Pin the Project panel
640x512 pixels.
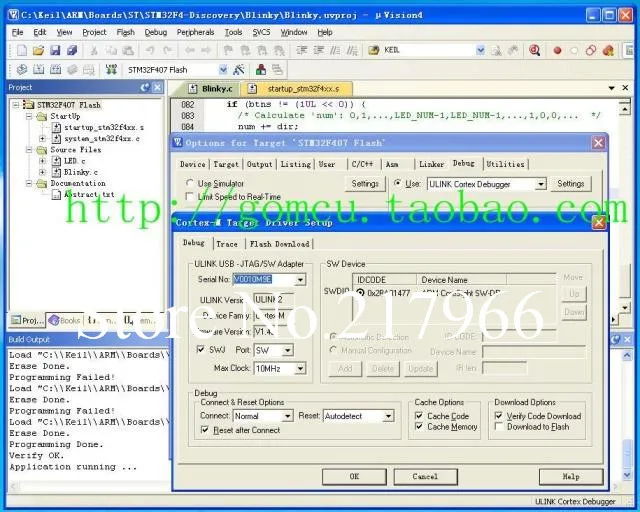(x=145, y=87)
